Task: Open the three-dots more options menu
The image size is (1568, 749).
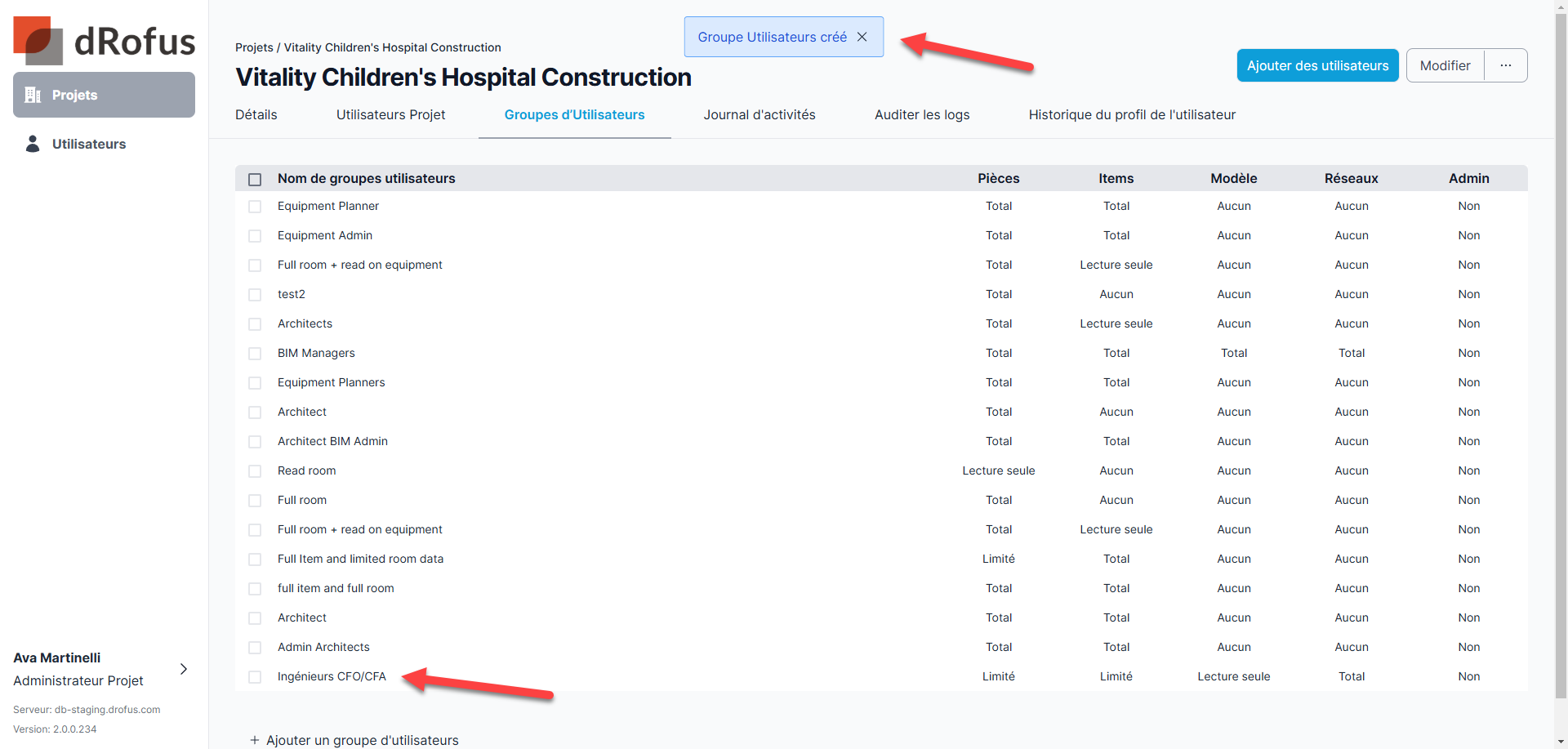Action: point(1506,65)
